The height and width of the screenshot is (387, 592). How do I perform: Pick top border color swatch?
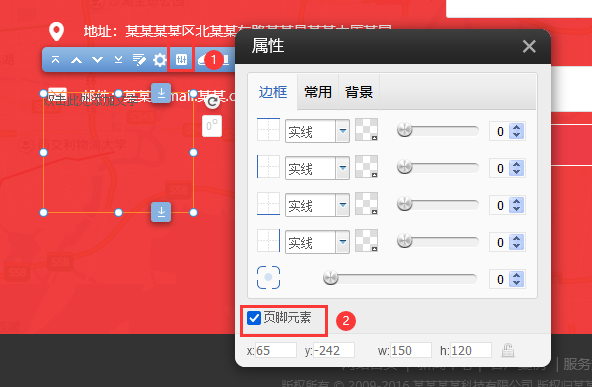click(366, 130)
